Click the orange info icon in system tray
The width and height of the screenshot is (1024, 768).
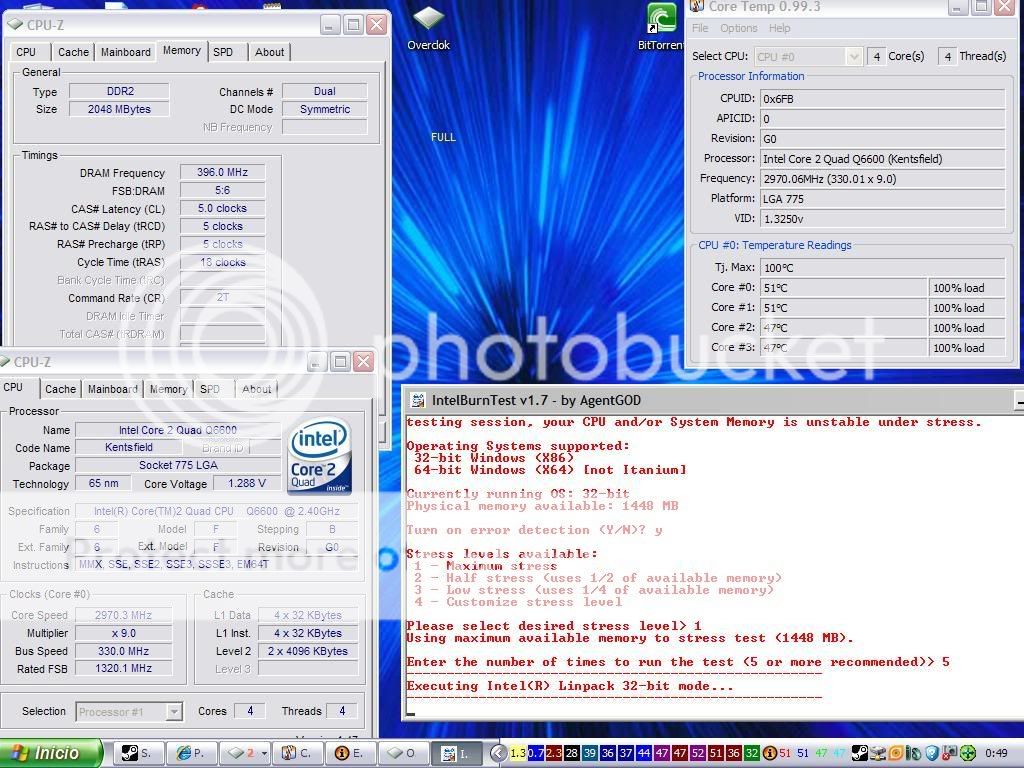click(769, 753)
